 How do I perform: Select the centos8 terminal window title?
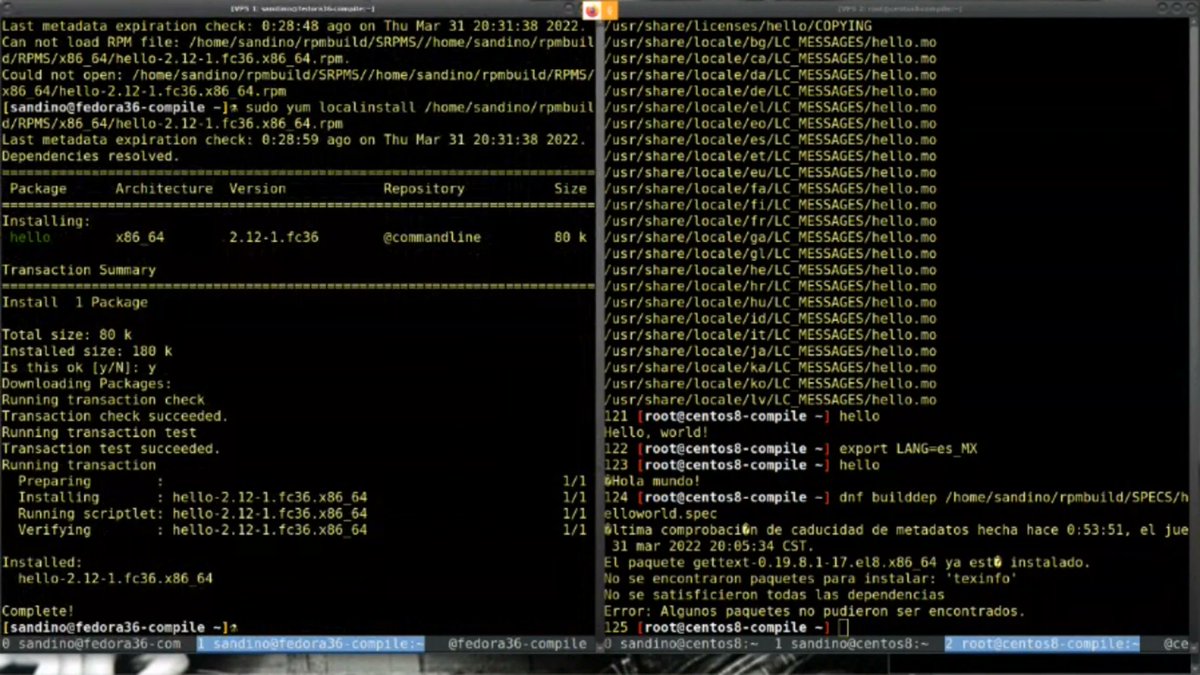pyautogui.click(x=900, y=8)
